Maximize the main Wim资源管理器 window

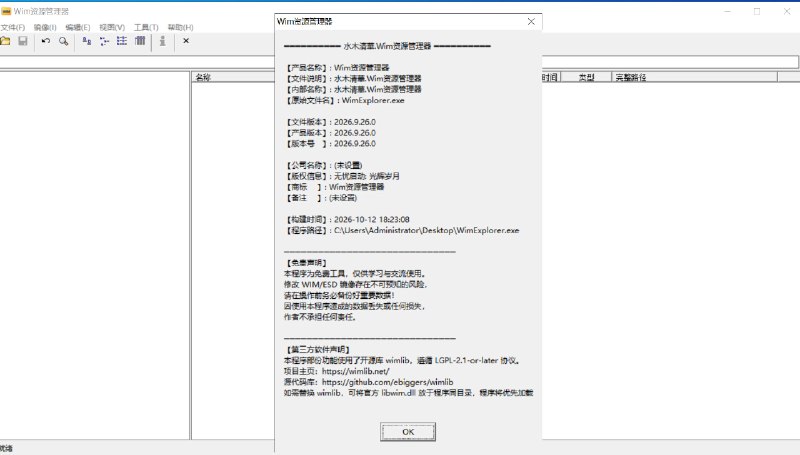click(757, 11)
